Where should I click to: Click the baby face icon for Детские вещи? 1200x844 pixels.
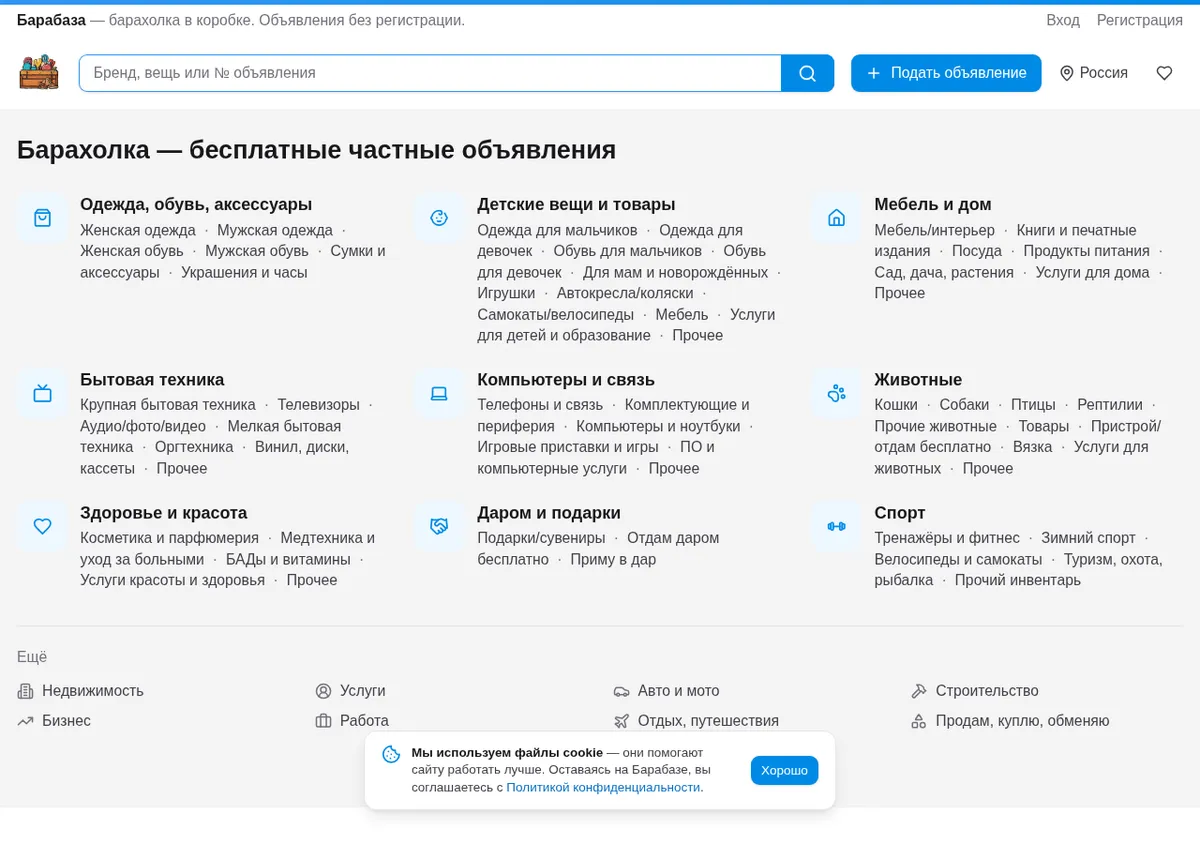(x=439, y=218)
